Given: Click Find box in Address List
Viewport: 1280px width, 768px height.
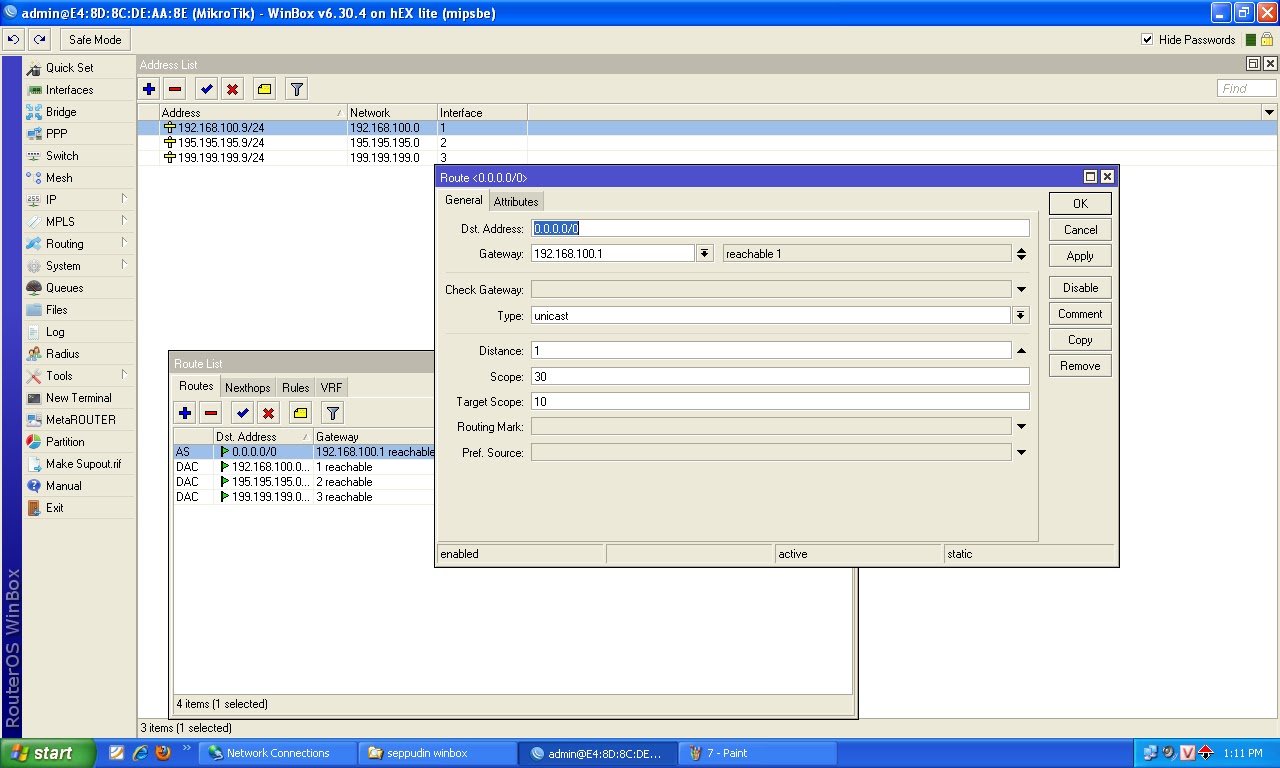Looking at the screenshot, I should tap(1247, 88).
